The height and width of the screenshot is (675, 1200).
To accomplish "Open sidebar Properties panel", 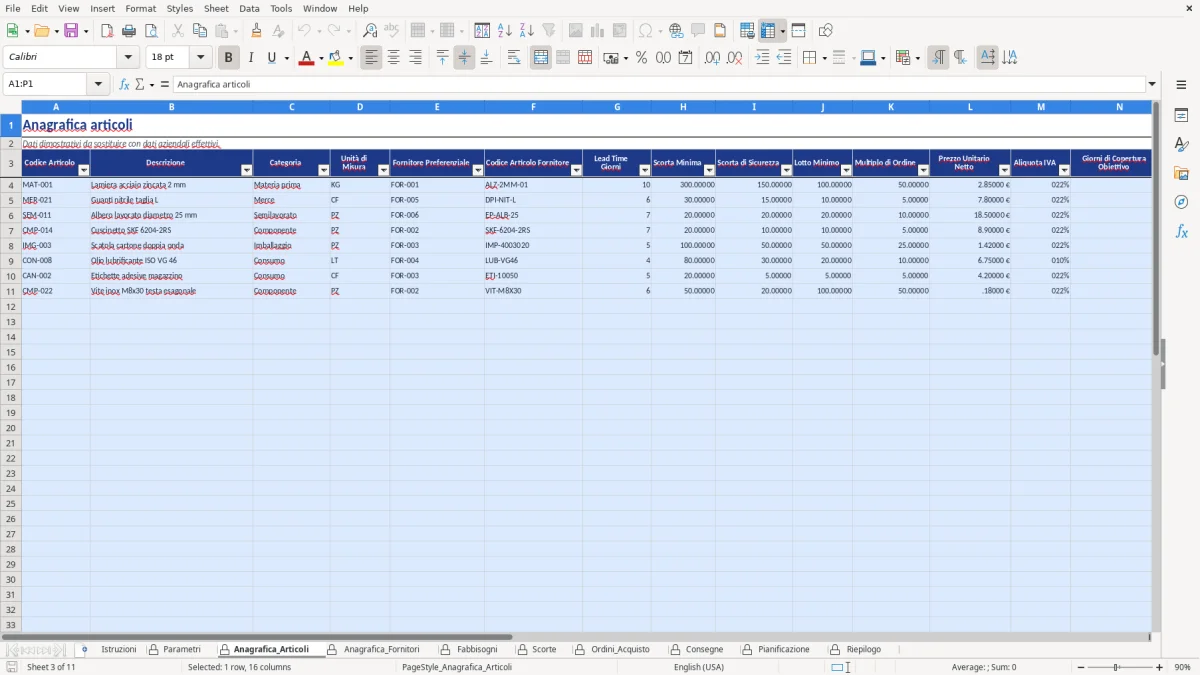I will (1181, 116).
